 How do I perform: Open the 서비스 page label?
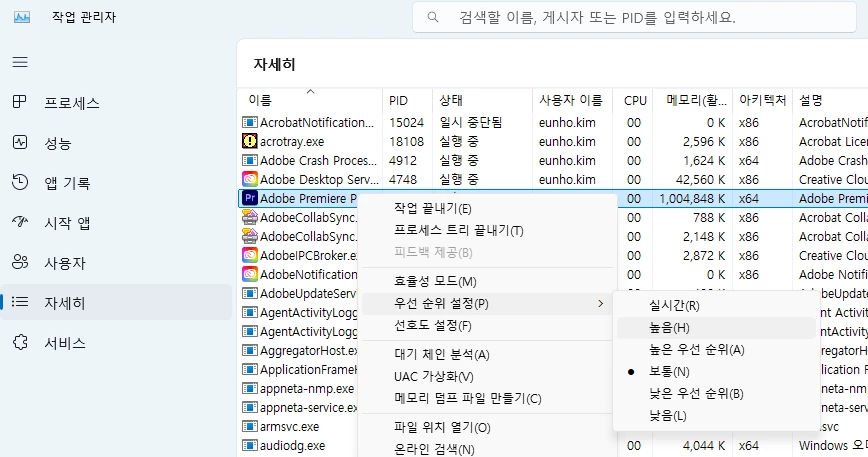65,343
